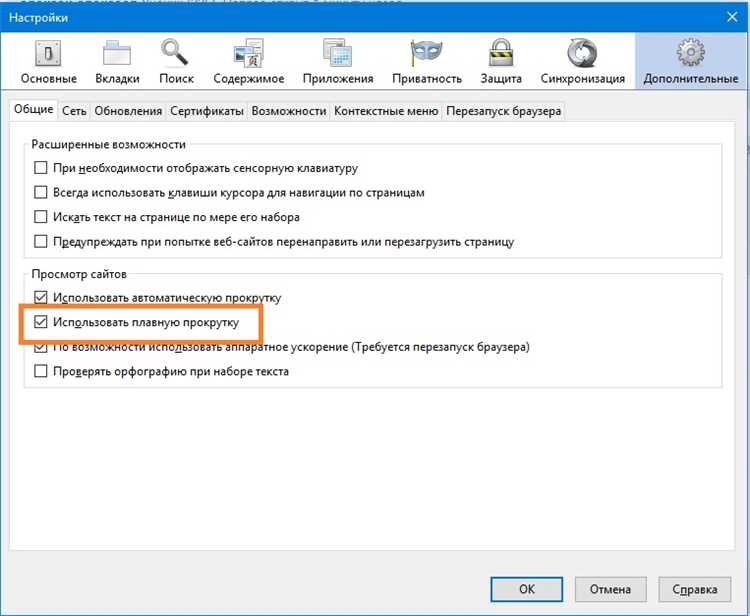Open the Основные settings category icon

click(48, 53)
